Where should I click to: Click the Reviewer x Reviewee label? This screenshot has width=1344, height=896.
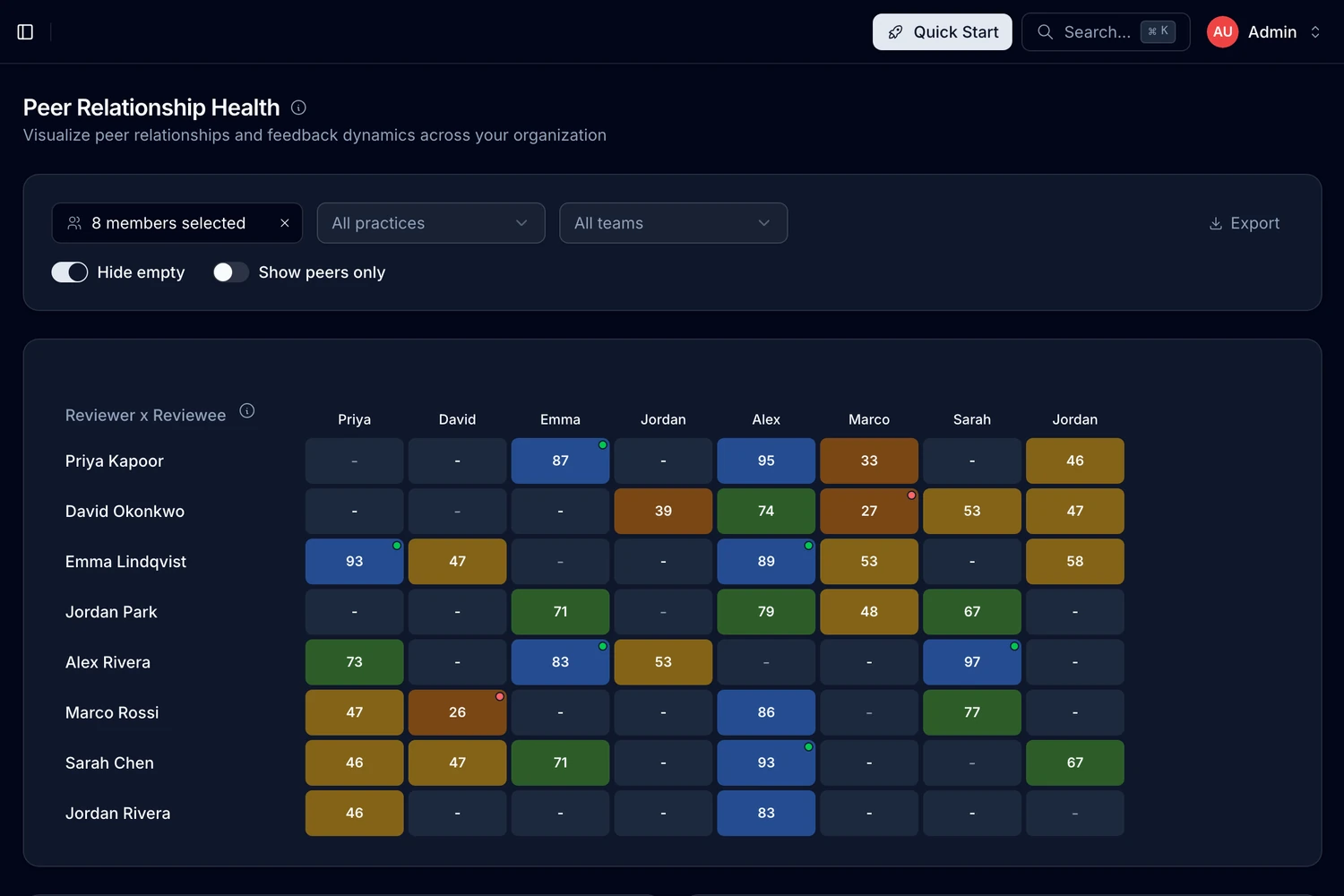pyautogui.click(x=145, y=416)
